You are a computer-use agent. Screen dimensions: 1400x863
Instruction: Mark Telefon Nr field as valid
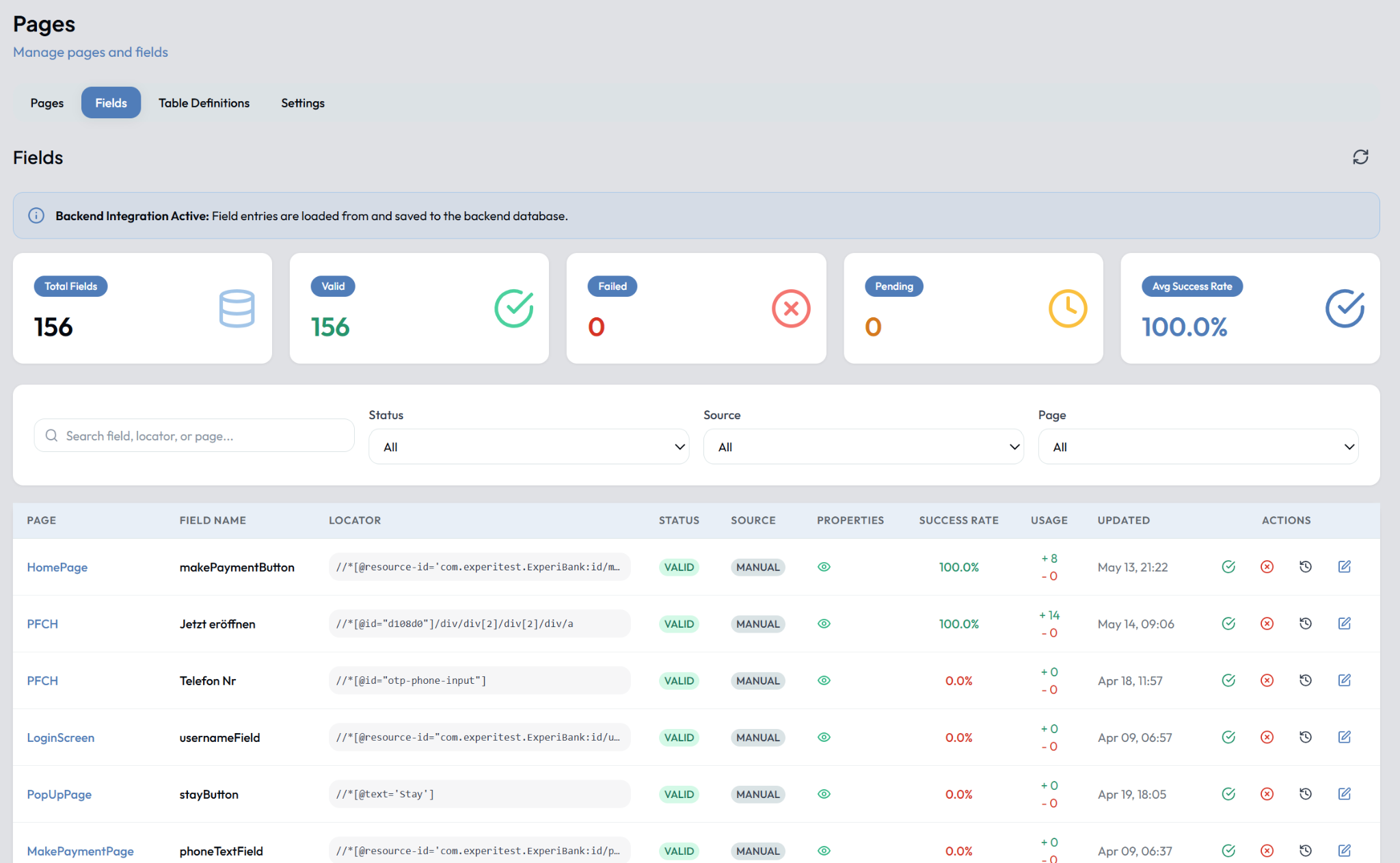pyautogui.click(x=1228, y=680)
